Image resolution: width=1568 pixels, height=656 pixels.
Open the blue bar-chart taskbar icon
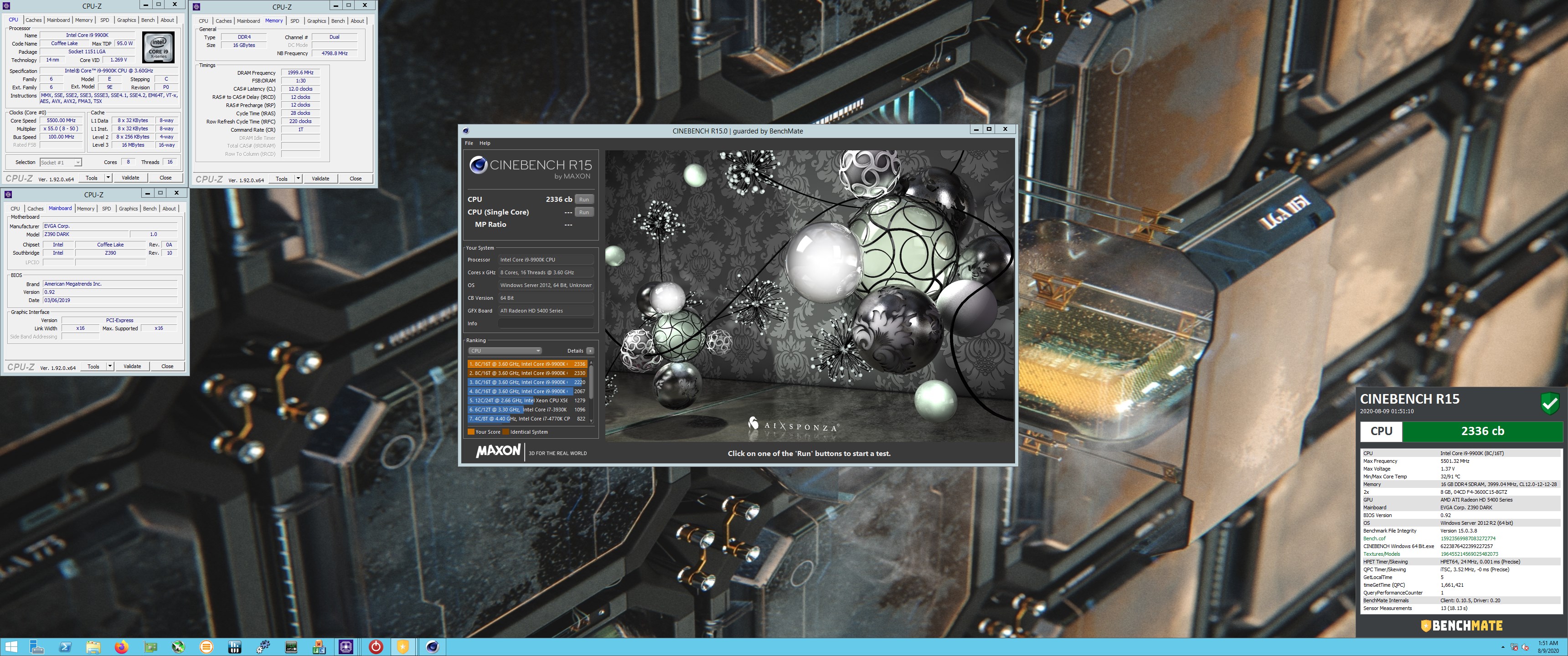tap(235, 647)
